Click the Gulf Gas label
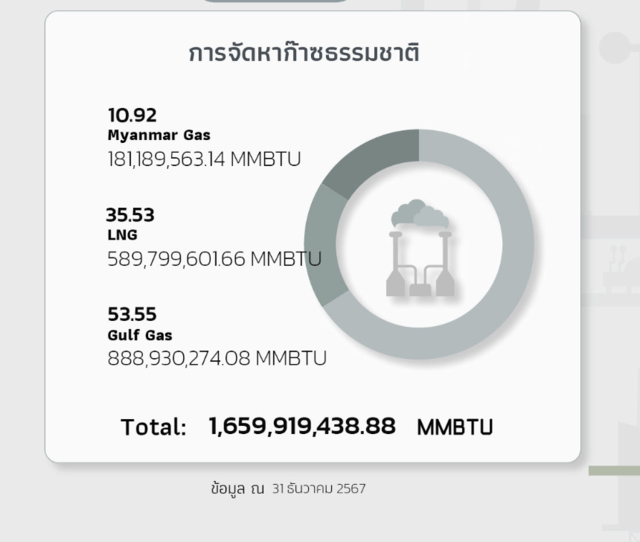This screenshot has width=640, height=542. point(140,335)
